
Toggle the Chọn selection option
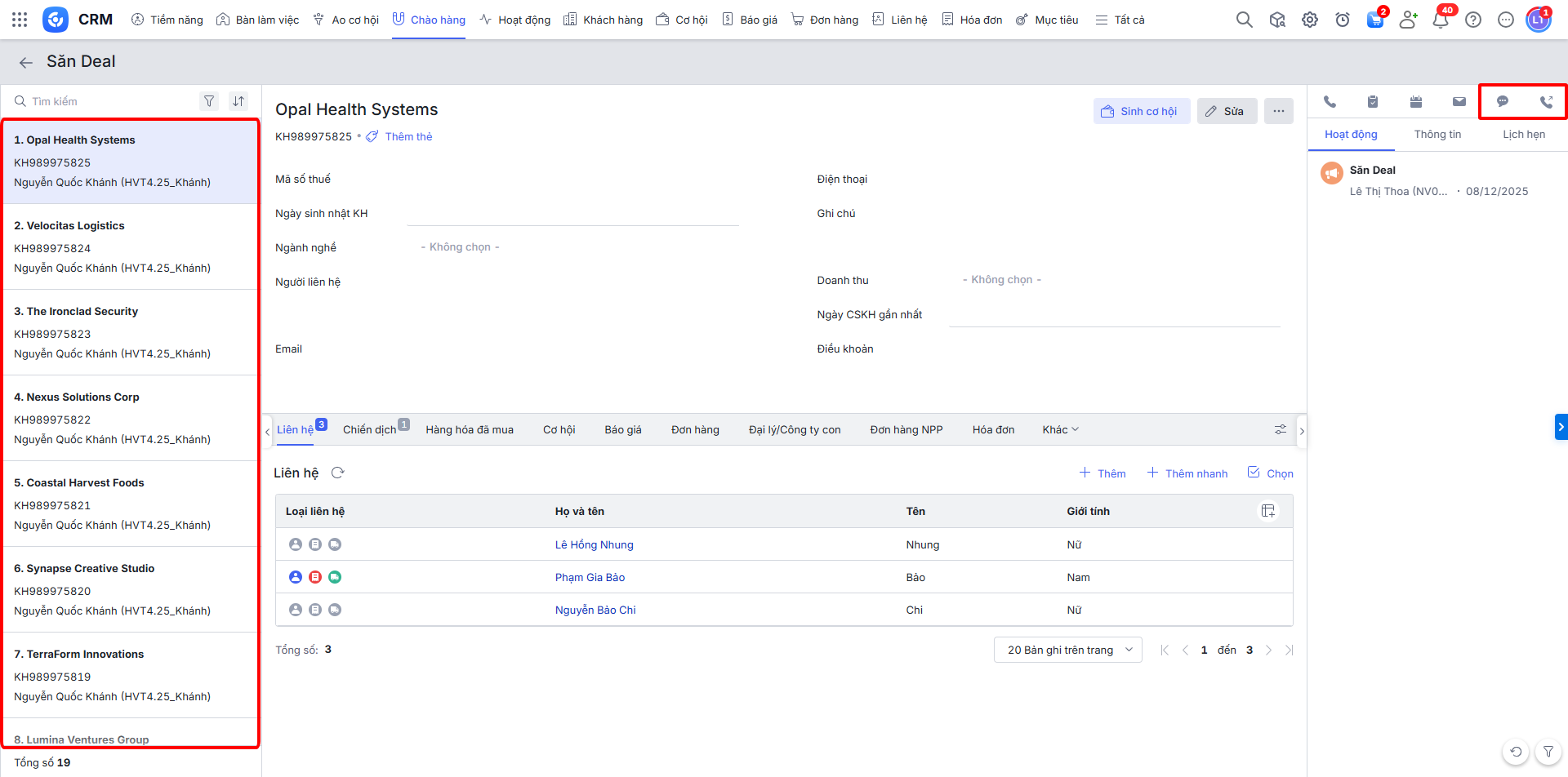pos(1271,473)
